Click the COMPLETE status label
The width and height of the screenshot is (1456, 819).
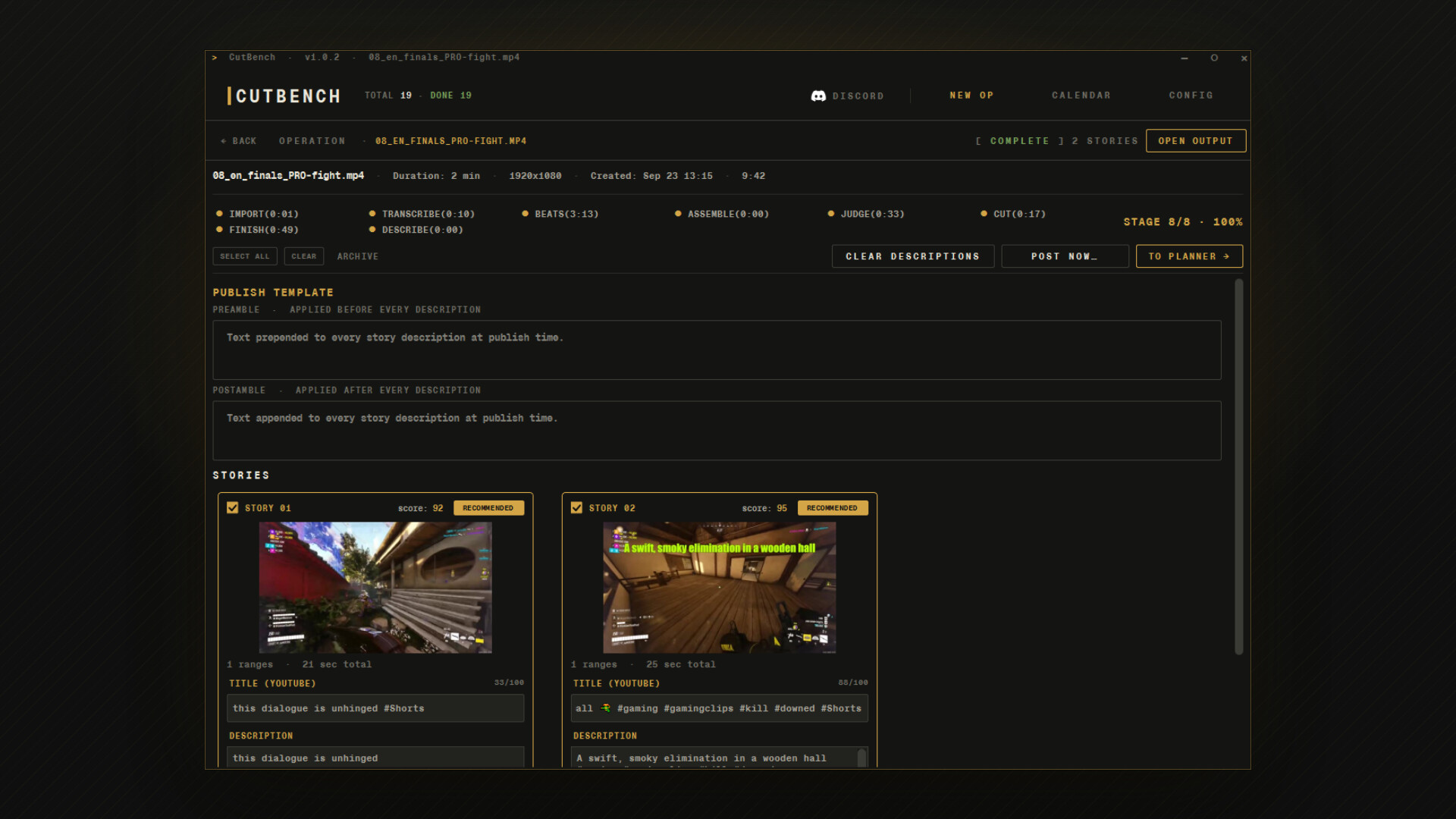click(x=1020, y=141)
